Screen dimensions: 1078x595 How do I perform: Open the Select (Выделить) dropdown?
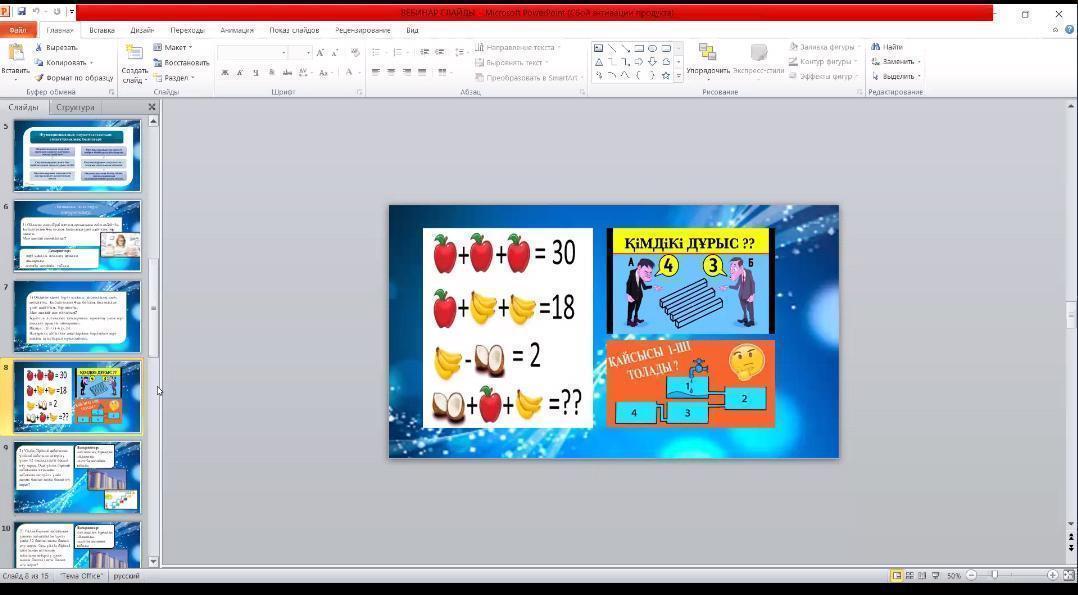click(898, 76)
